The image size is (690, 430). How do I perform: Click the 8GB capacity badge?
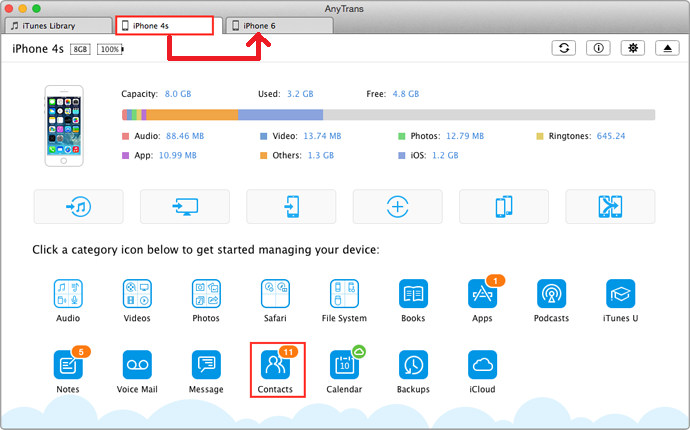point(80,49)
